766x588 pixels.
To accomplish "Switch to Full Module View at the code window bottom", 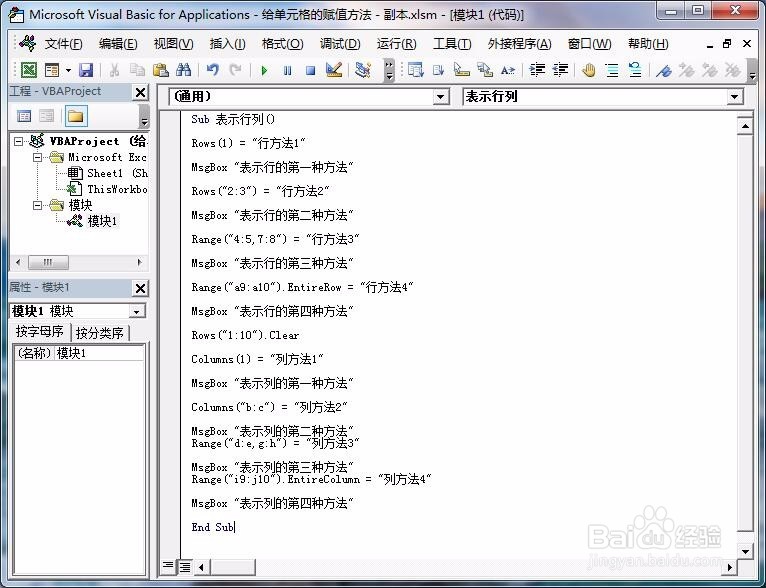I will [185, 567].
